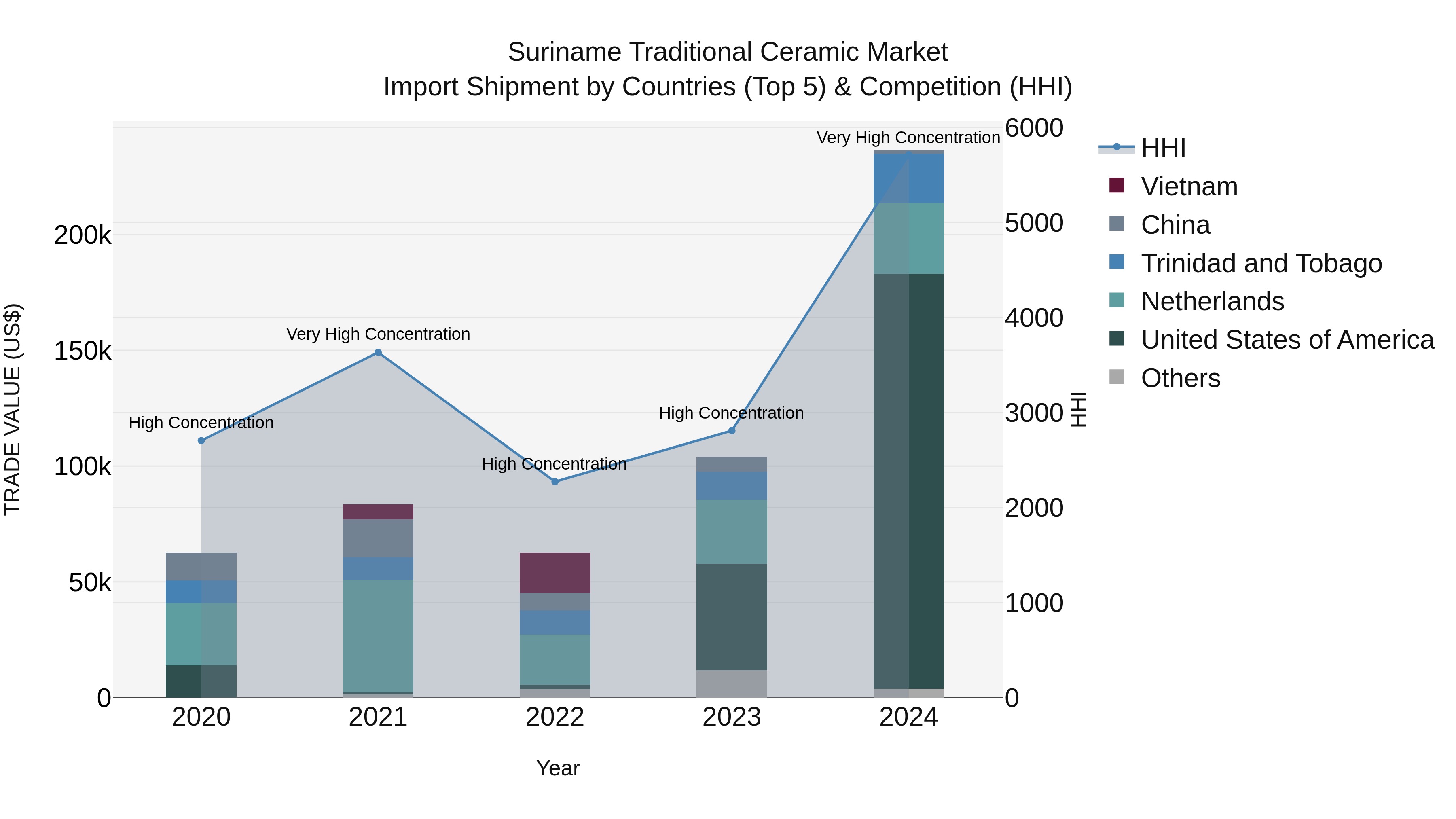Click the Vietnam maroon color swatch

[1117, 185]
